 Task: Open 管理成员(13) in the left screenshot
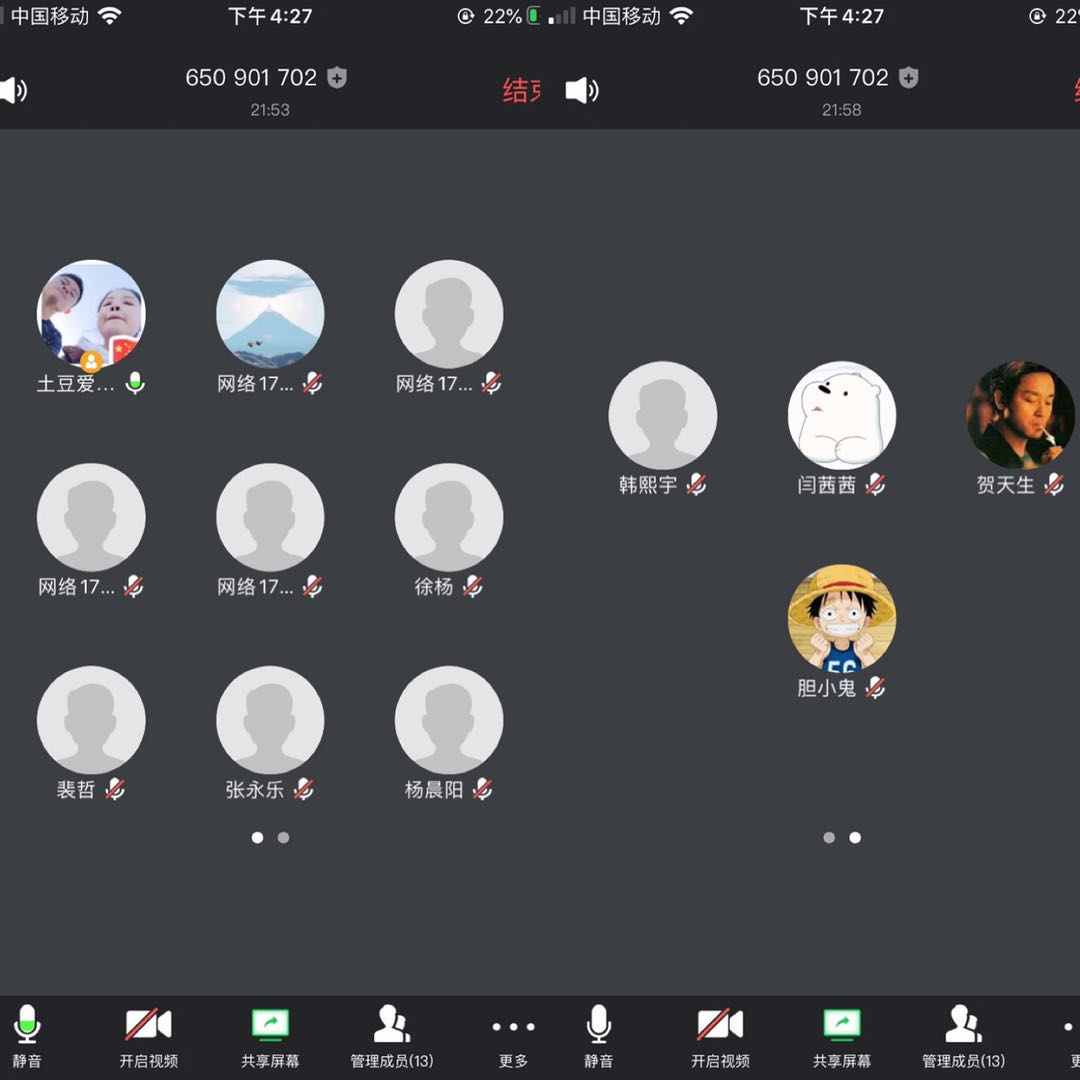[391, 1026]
